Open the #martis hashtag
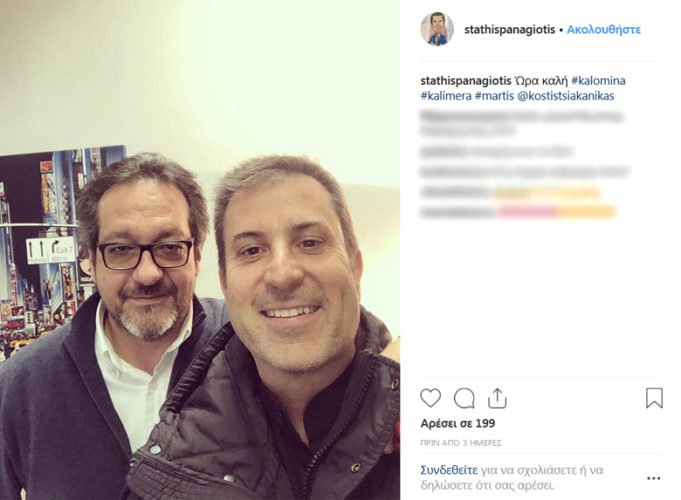The height and width of the screenshot is (500, 681). 494,96
